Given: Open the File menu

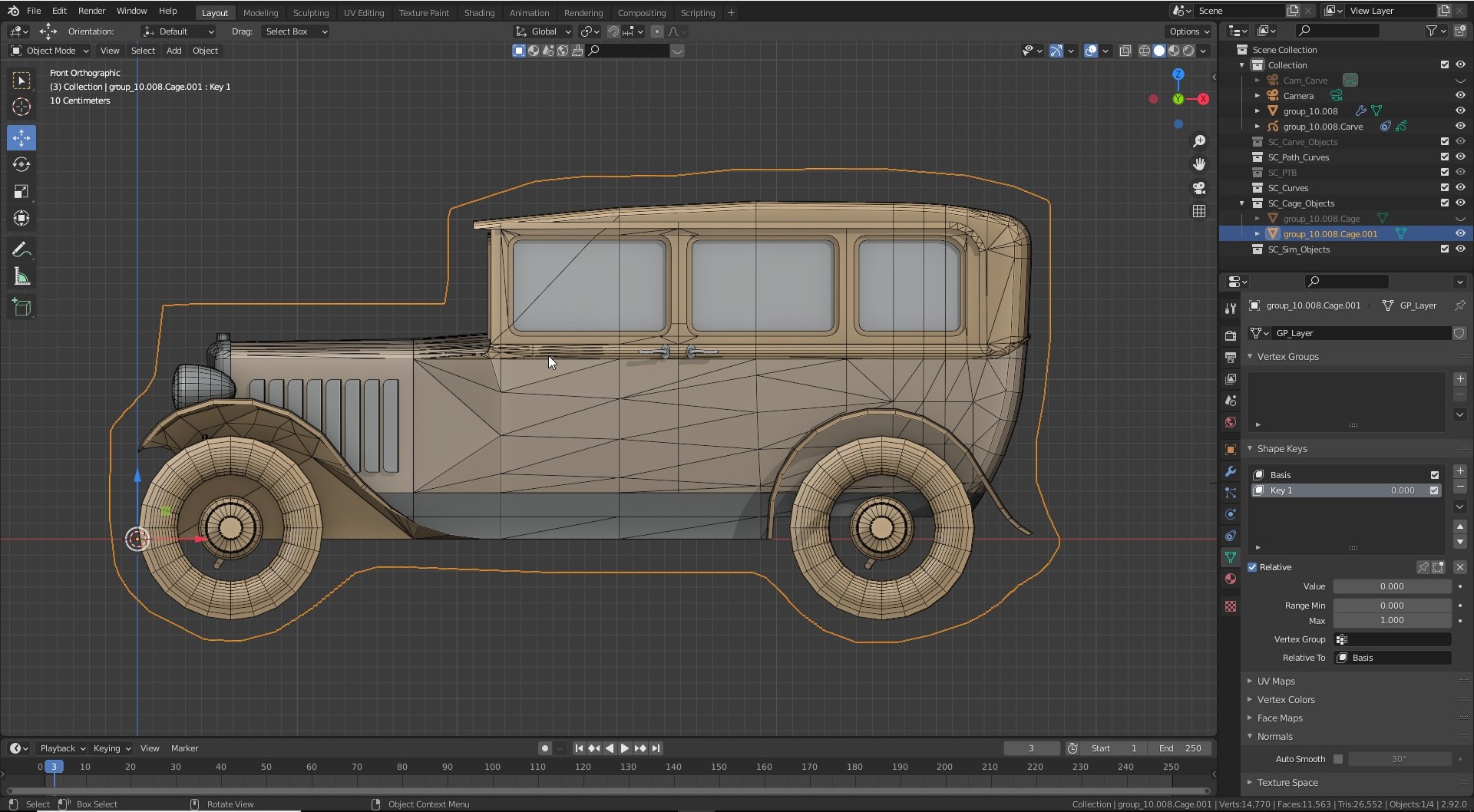Looking at the screenshot, I should [34, 11].
